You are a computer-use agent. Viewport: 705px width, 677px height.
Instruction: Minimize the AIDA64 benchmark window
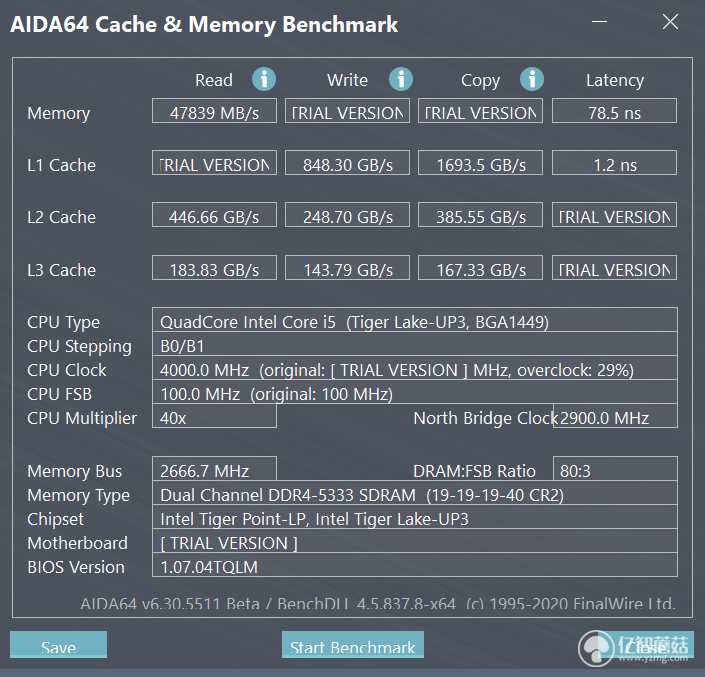(599, 21)
